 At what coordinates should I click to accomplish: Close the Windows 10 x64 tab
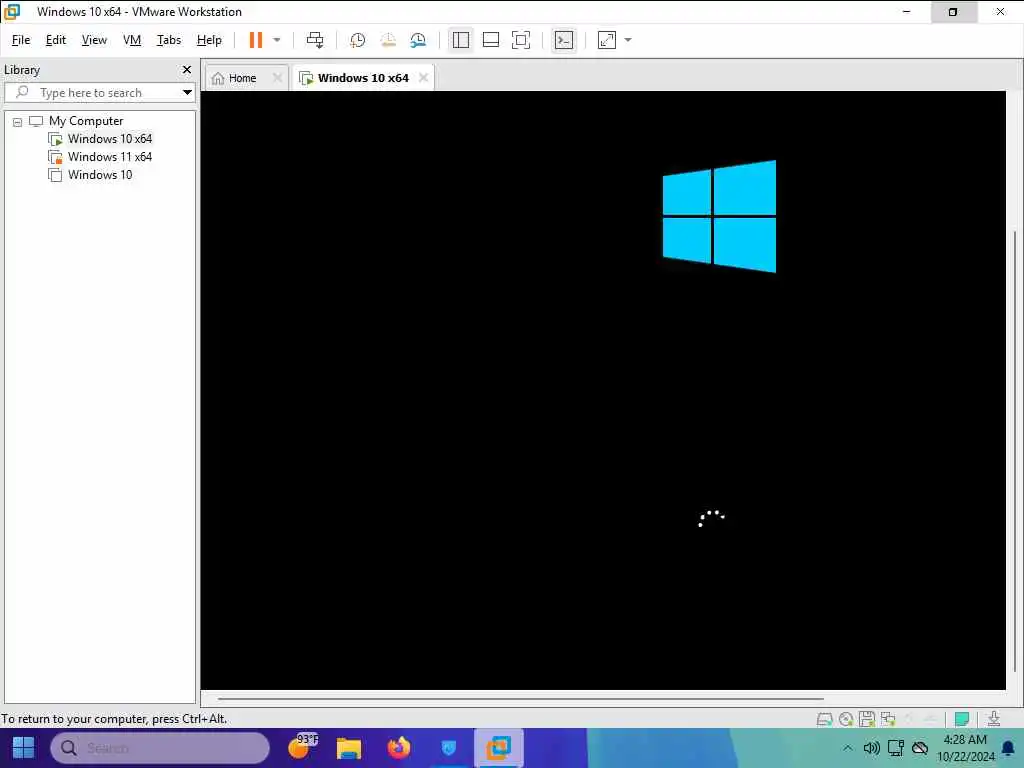coord(423,78)
